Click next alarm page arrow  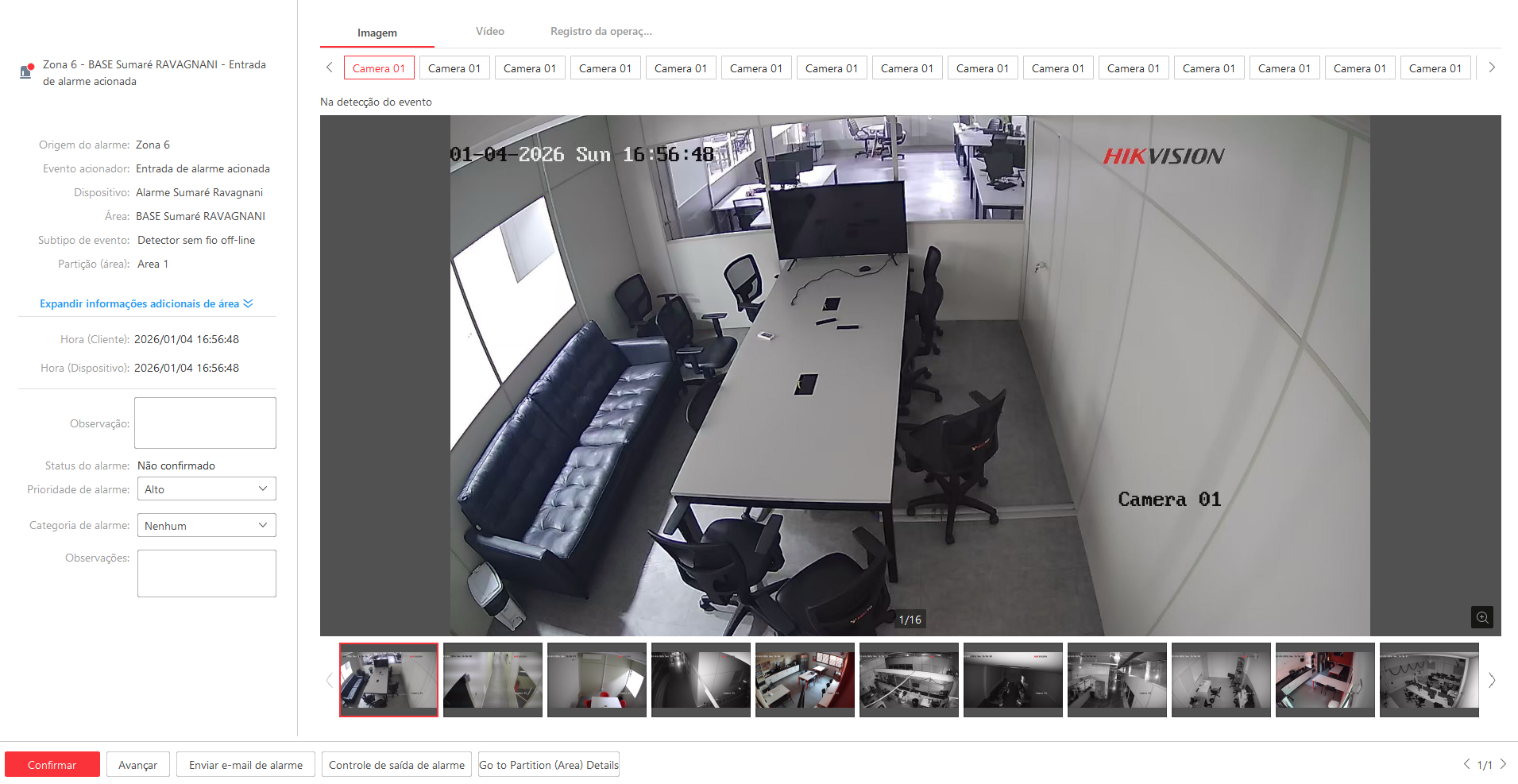point(1503,764)
